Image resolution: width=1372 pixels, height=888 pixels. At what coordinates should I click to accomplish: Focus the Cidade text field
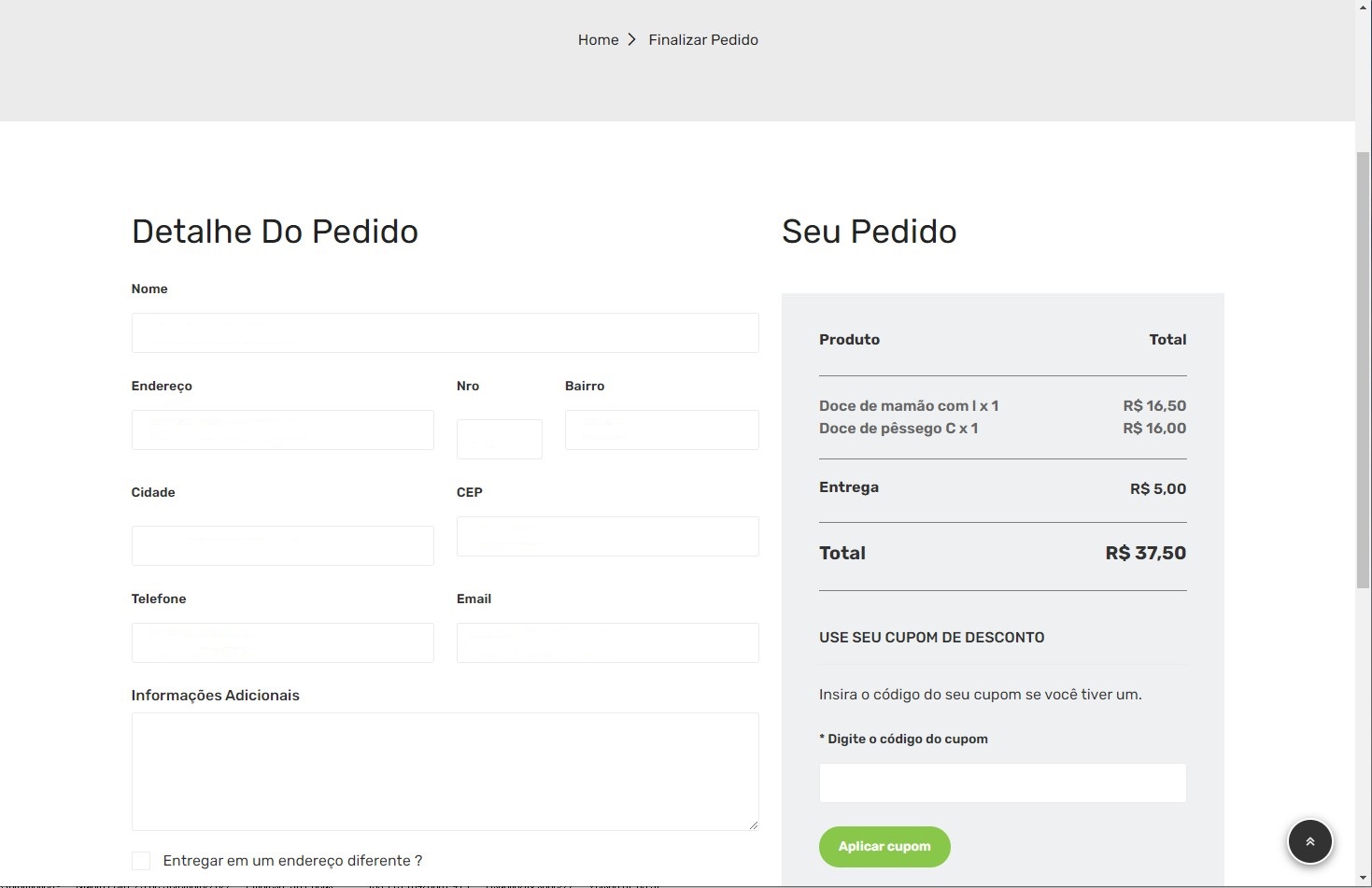pos(282,545)
